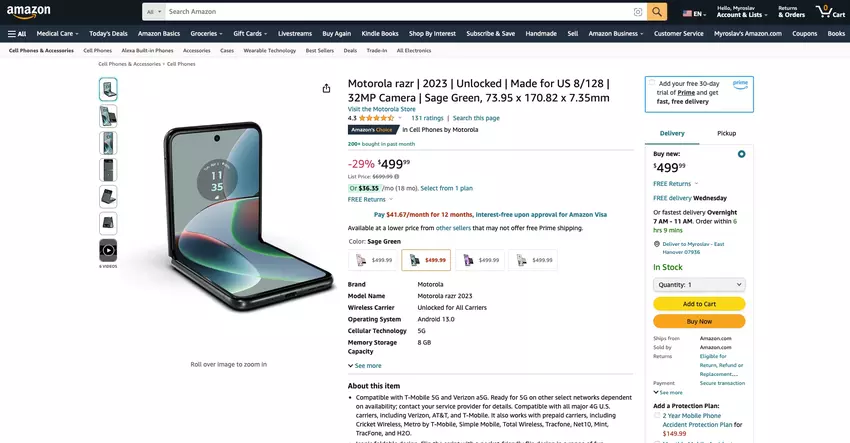Open the Quantity dropdown
The width and height of the screenshot is (850, 443).
pos(699,285)
